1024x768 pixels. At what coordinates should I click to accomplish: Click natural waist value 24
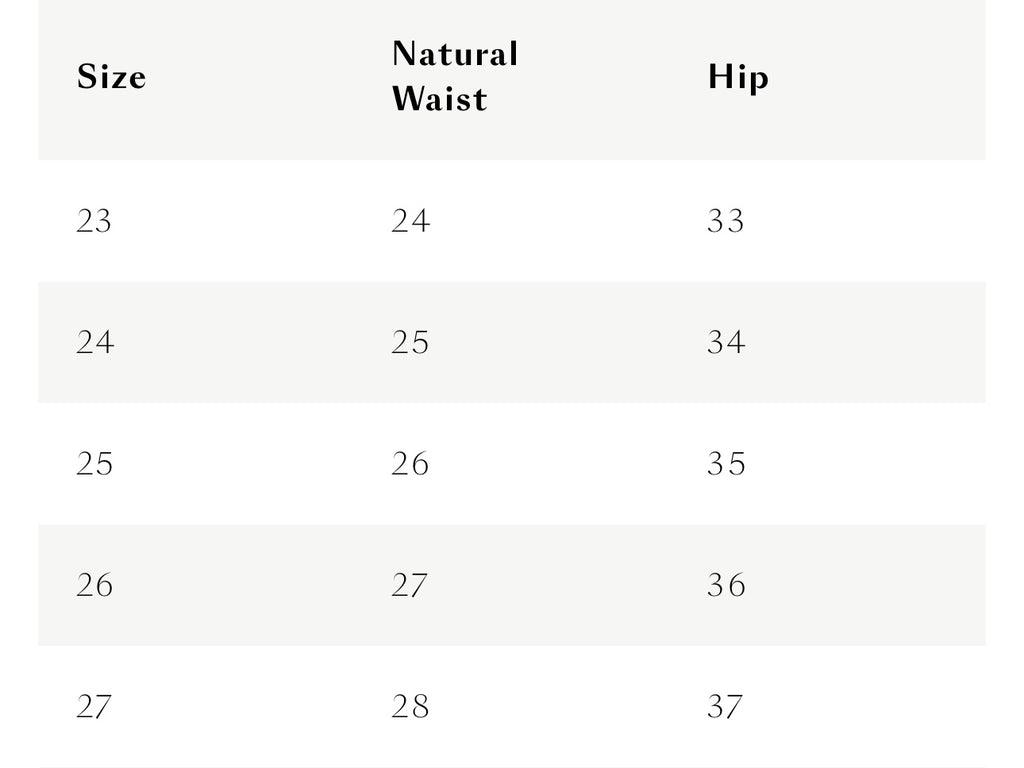click(x=411, y=221)
